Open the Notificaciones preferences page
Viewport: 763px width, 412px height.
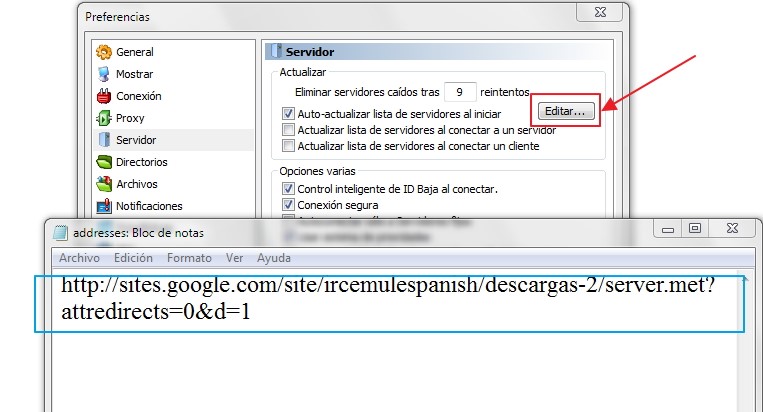pyautogui.click(x=149, y=206)
